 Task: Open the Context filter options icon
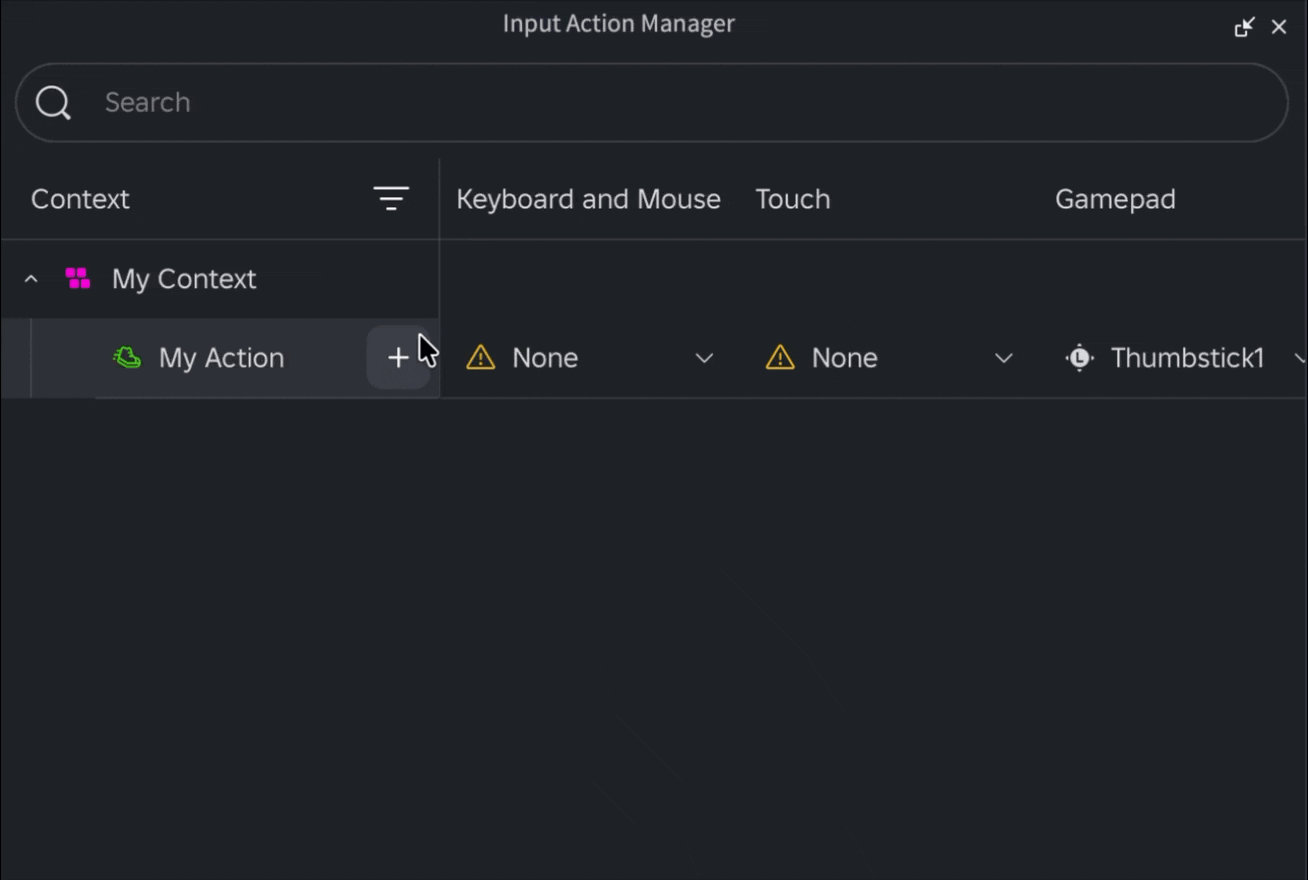pos(391,199)
